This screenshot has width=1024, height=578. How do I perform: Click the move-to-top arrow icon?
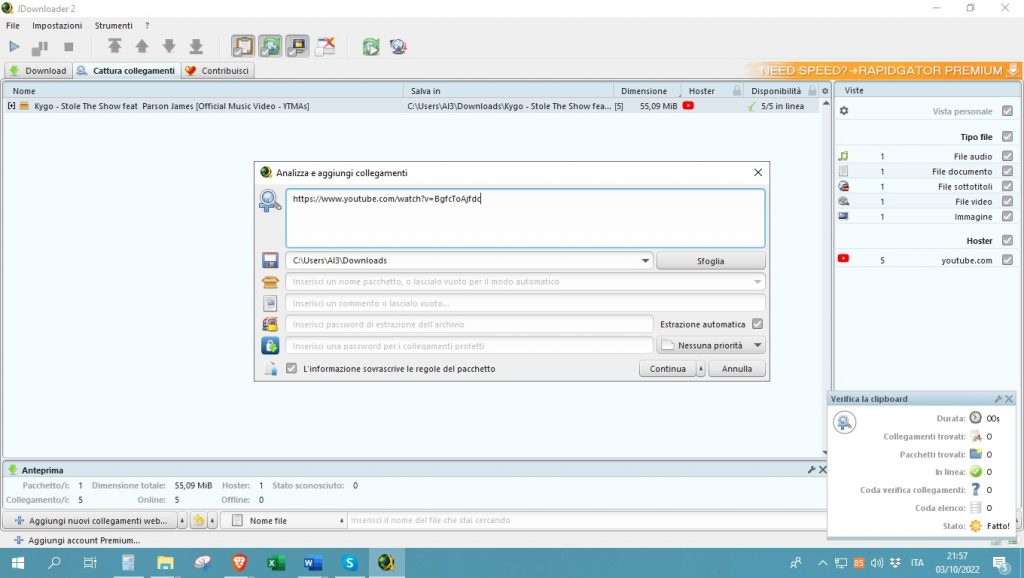[115, 46]
